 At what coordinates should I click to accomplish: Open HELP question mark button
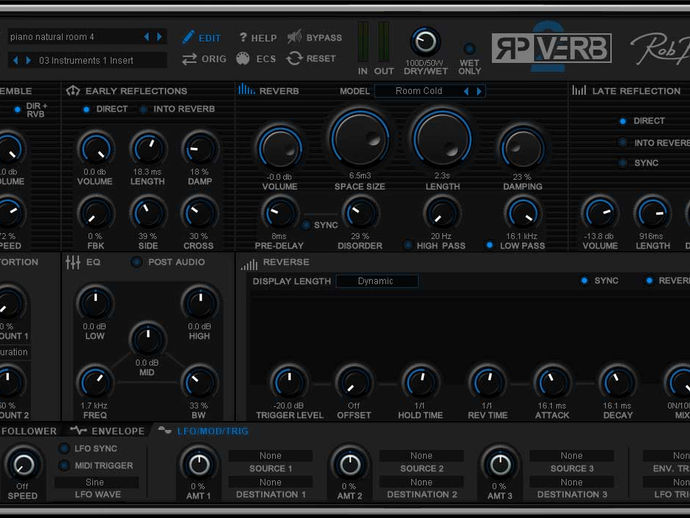243,37
